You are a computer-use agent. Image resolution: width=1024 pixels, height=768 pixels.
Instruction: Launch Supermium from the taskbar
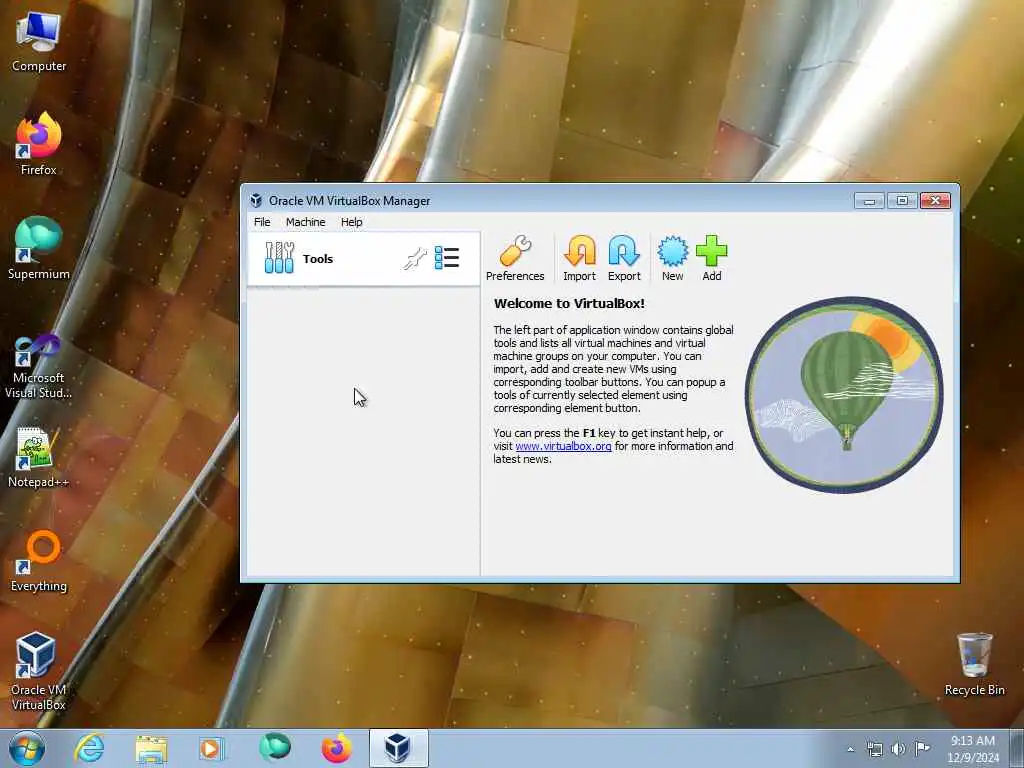point(274,748)
